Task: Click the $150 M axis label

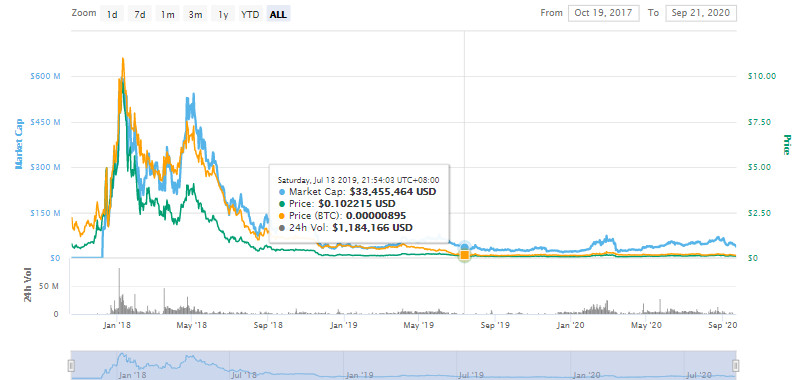Action: [45, 213]
